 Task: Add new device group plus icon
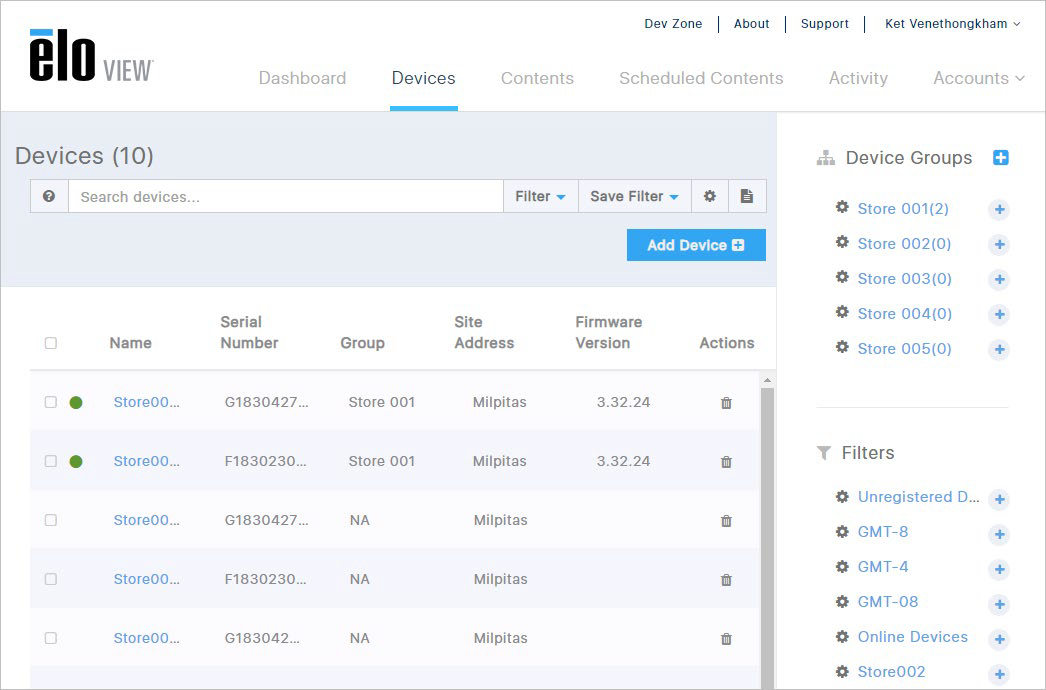point(1001,157)
